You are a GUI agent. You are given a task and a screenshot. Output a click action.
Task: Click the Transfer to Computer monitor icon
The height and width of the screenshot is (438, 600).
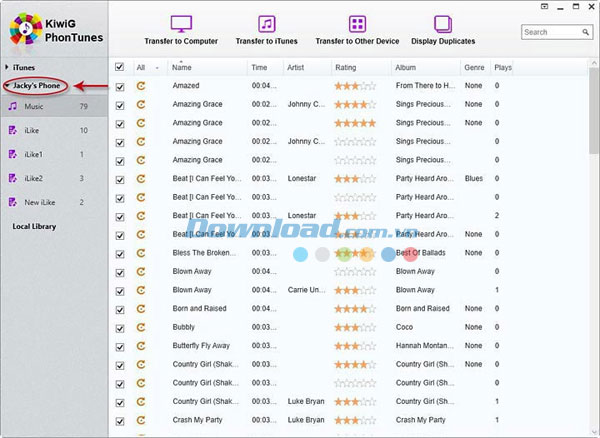pyautogui.click(x=181, y=24)
